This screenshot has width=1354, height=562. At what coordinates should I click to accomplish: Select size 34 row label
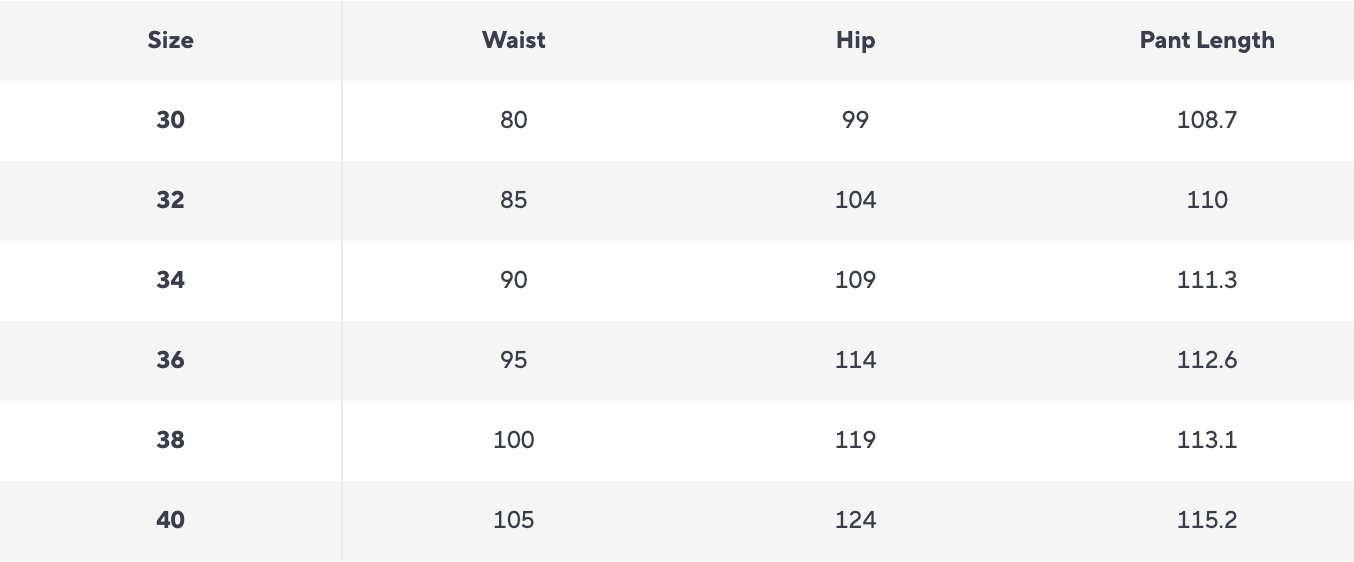170,280
